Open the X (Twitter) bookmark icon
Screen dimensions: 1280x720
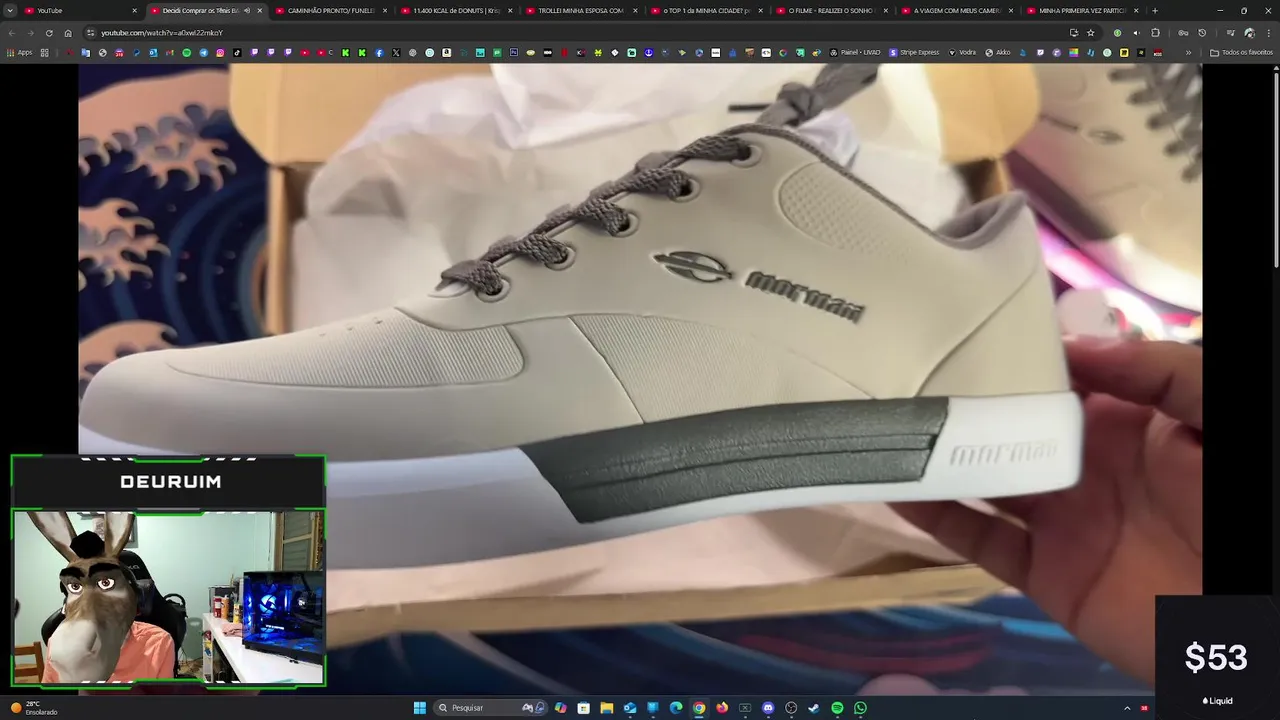(x=396, y=52)
